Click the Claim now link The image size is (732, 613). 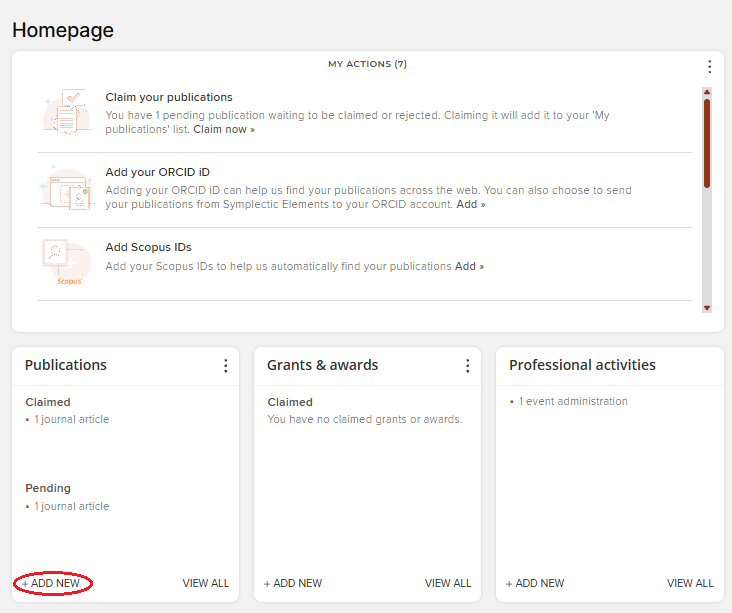(224, 129)
